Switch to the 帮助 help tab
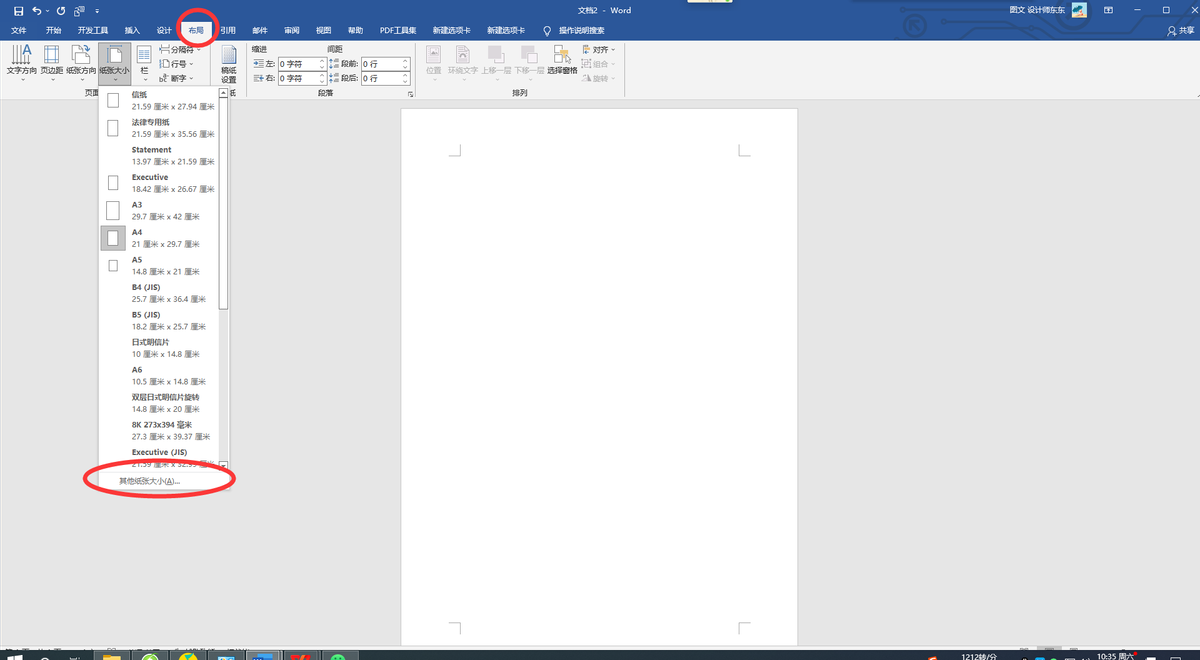 click(x=355, y=31)
